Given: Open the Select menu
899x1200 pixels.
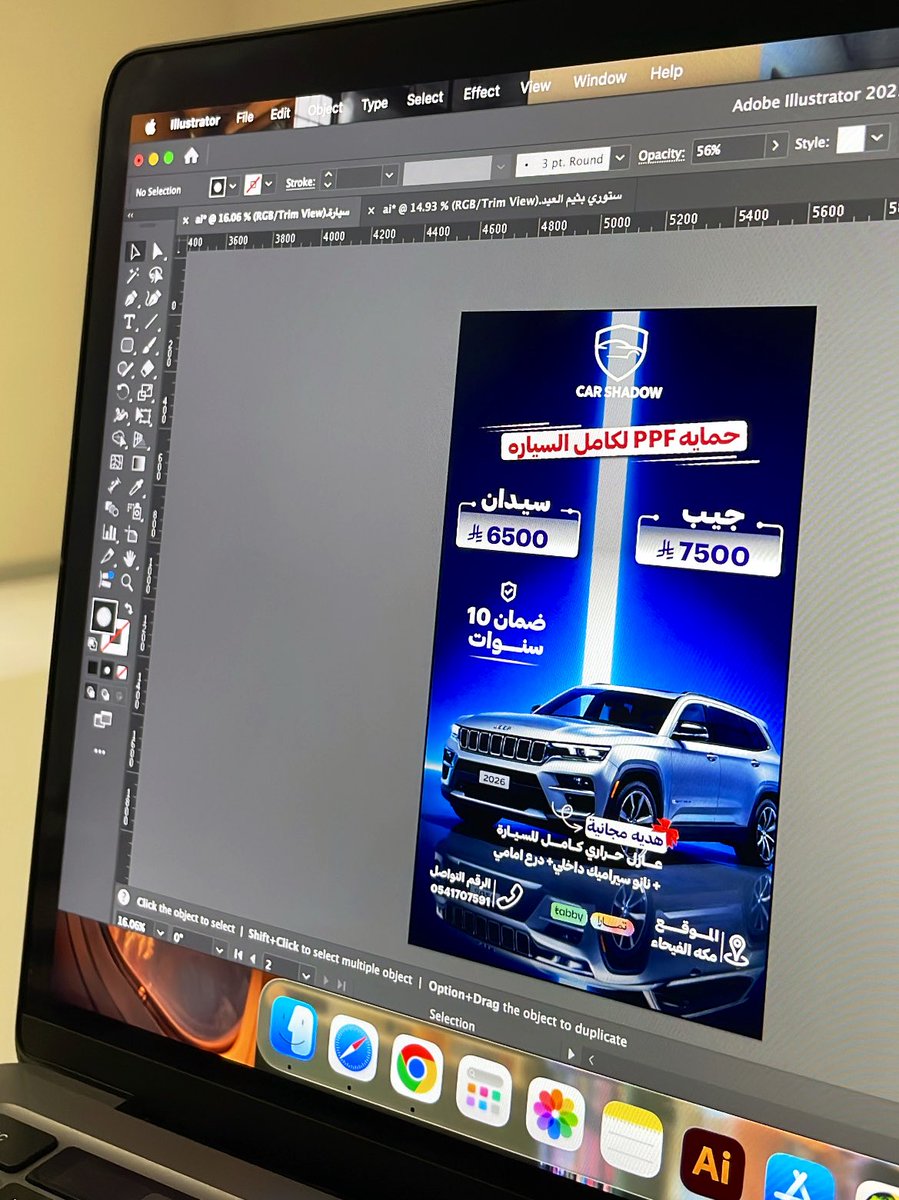Looking at the screenshot, I should click(425, 98).
